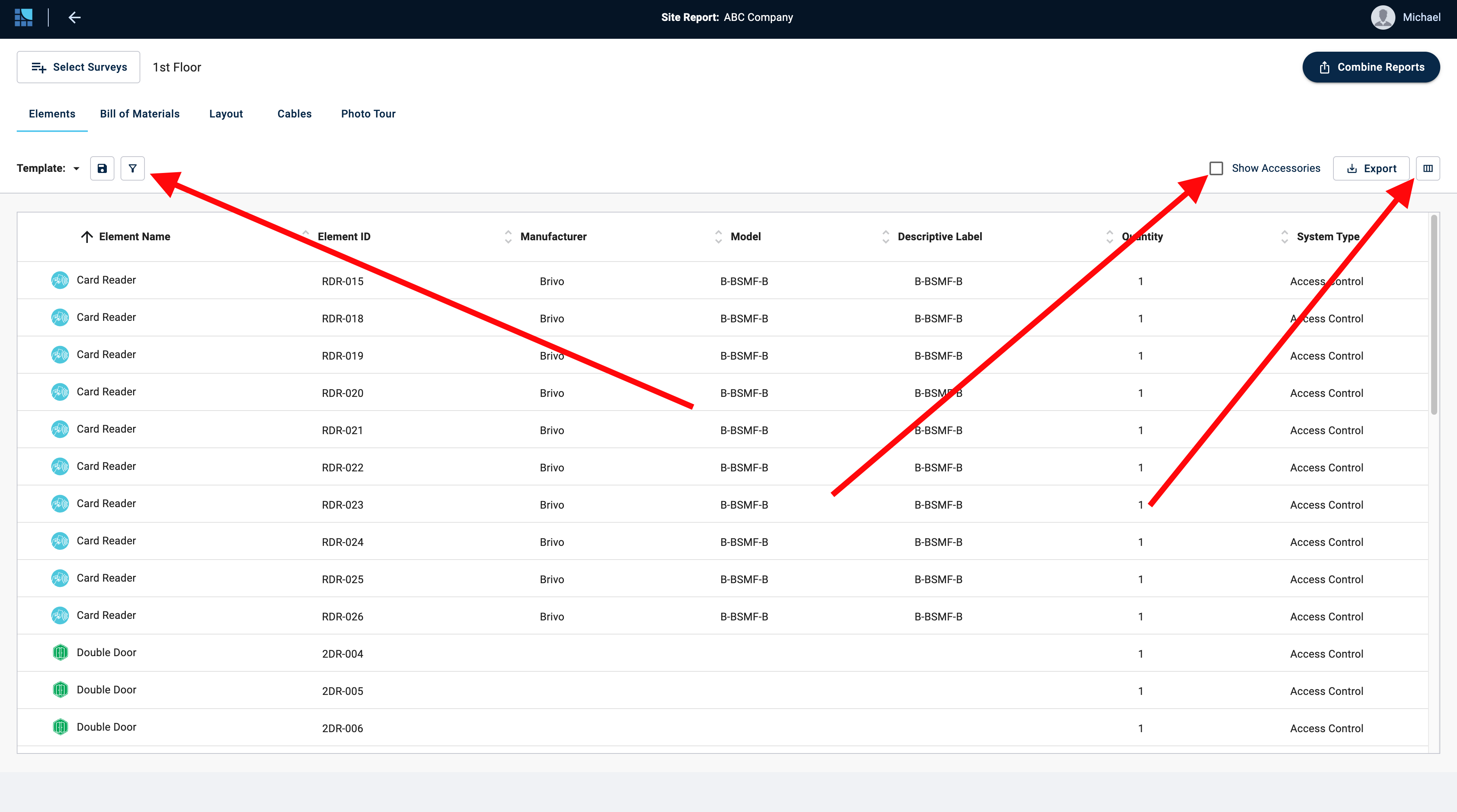Click the Card Reader icon for RDR-026

click(60, 615)
